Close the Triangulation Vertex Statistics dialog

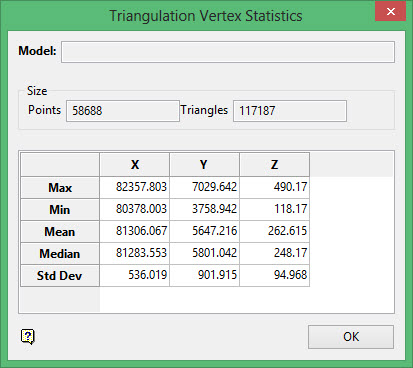[x=390, y=12]
